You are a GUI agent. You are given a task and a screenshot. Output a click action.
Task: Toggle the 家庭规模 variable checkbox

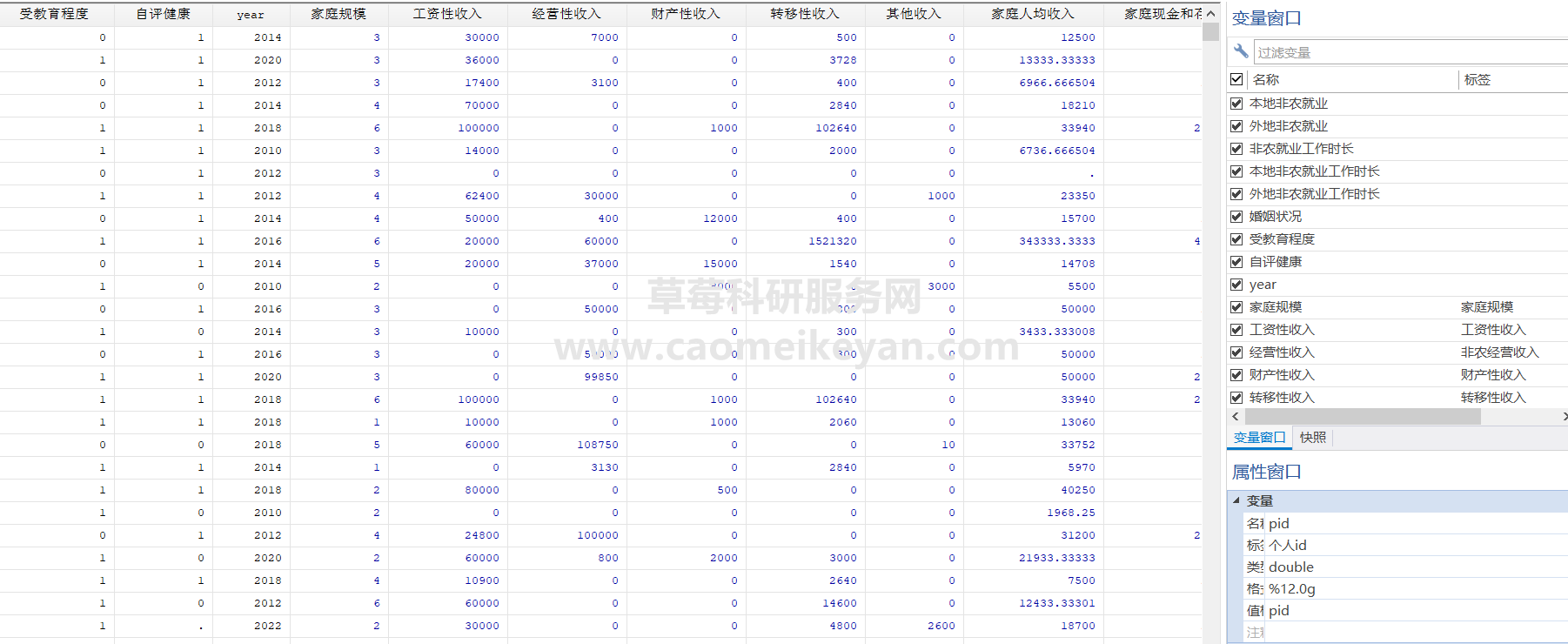[1236, 307]
